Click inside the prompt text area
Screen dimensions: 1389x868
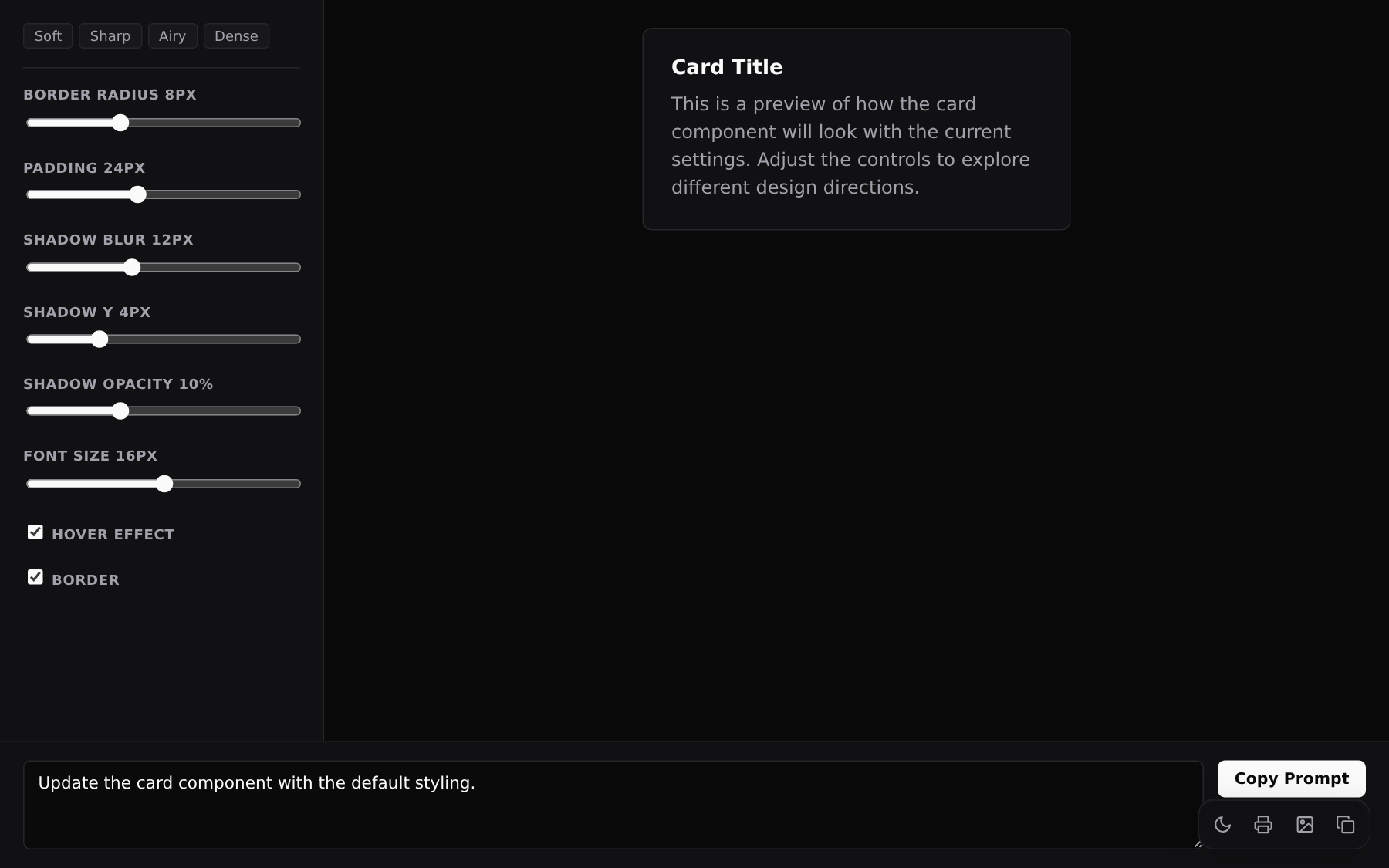[x=613, y=805]
